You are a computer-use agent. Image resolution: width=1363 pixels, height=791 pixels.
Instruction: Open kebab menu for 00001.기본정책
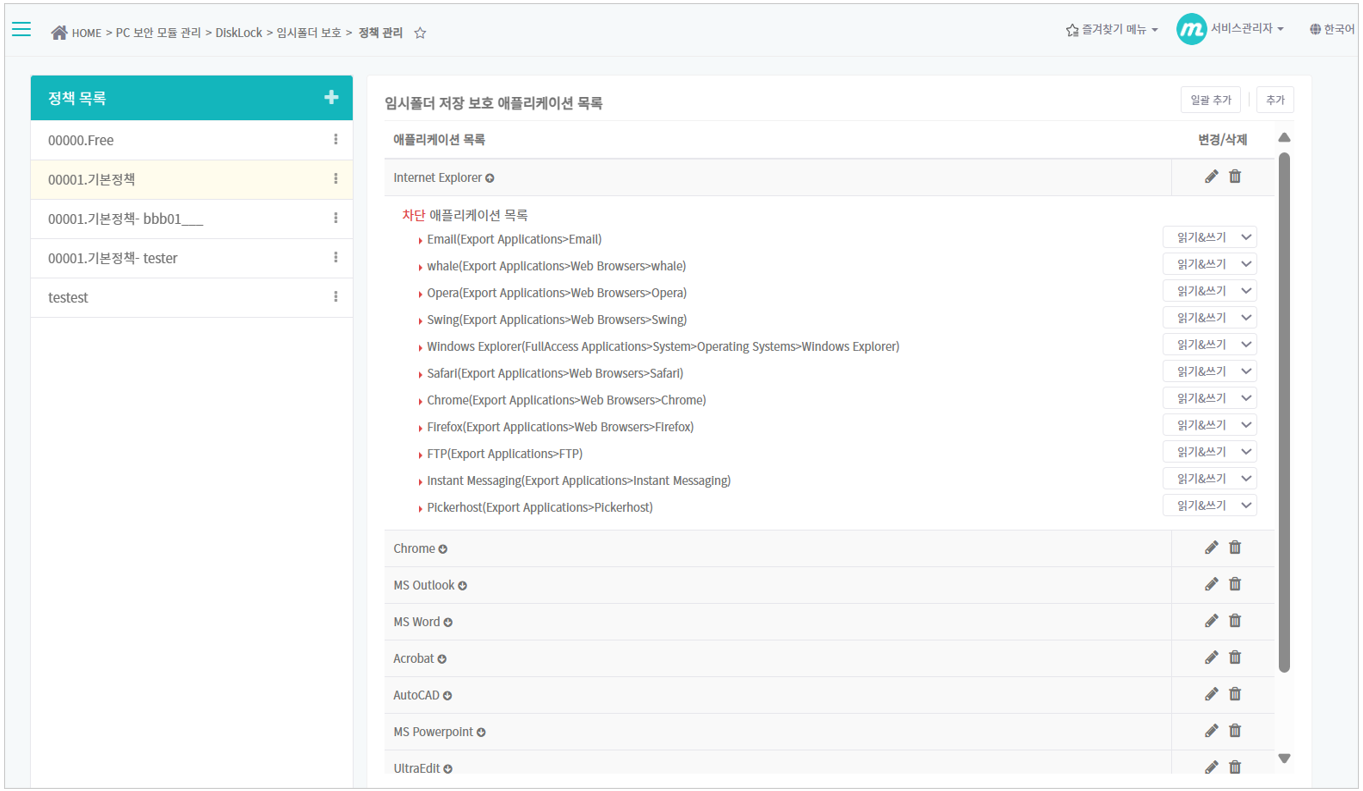coord(336,179)
